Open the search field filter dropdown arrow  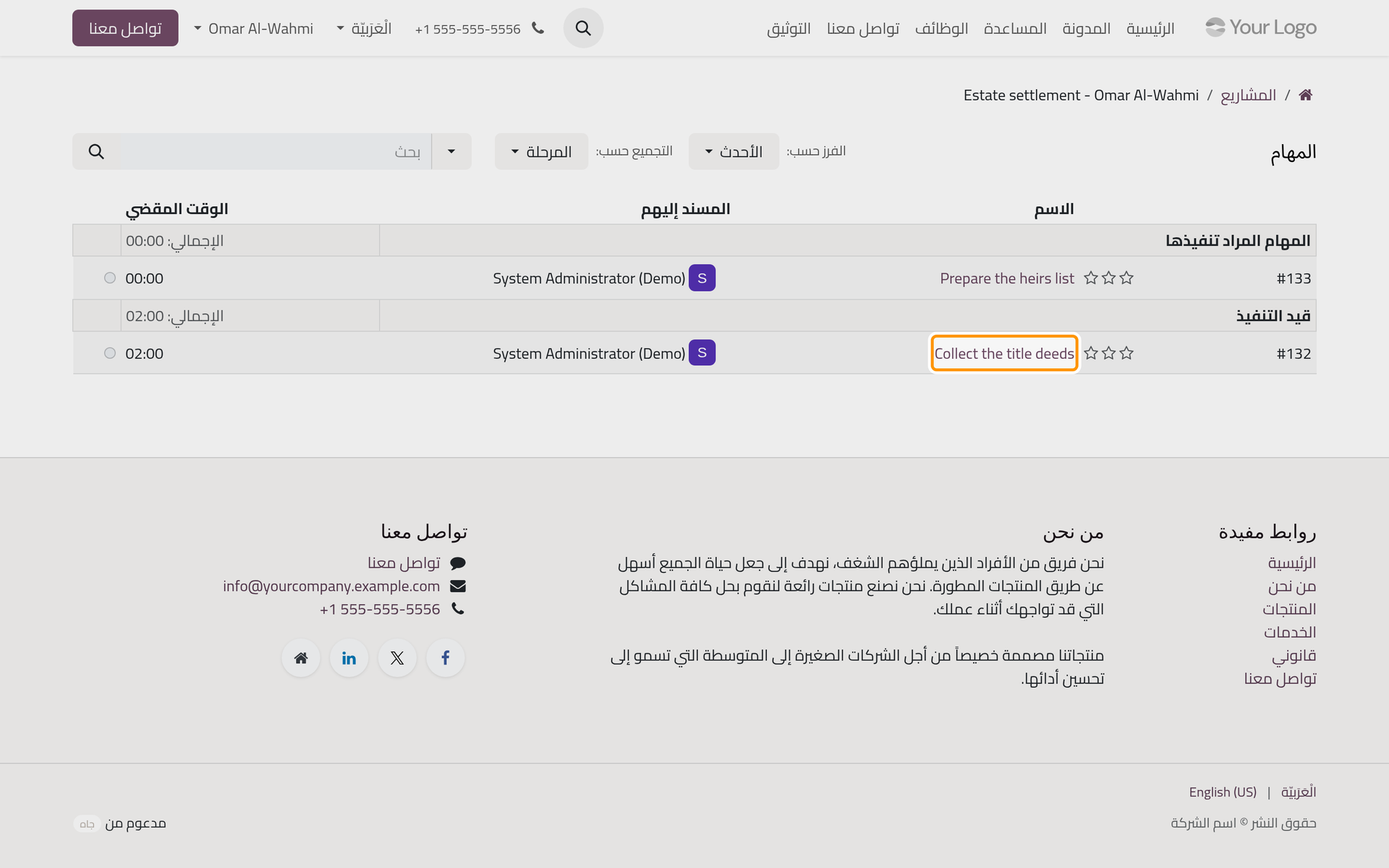[x=451, y=151]
